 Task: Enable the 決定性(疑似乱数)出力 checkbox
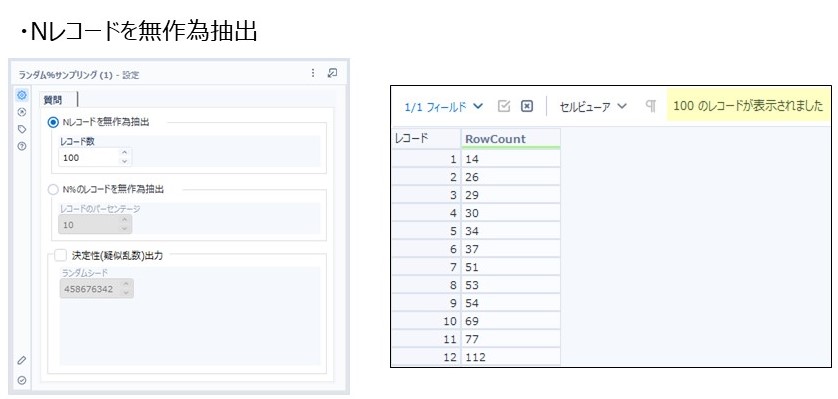coord(60,255)
